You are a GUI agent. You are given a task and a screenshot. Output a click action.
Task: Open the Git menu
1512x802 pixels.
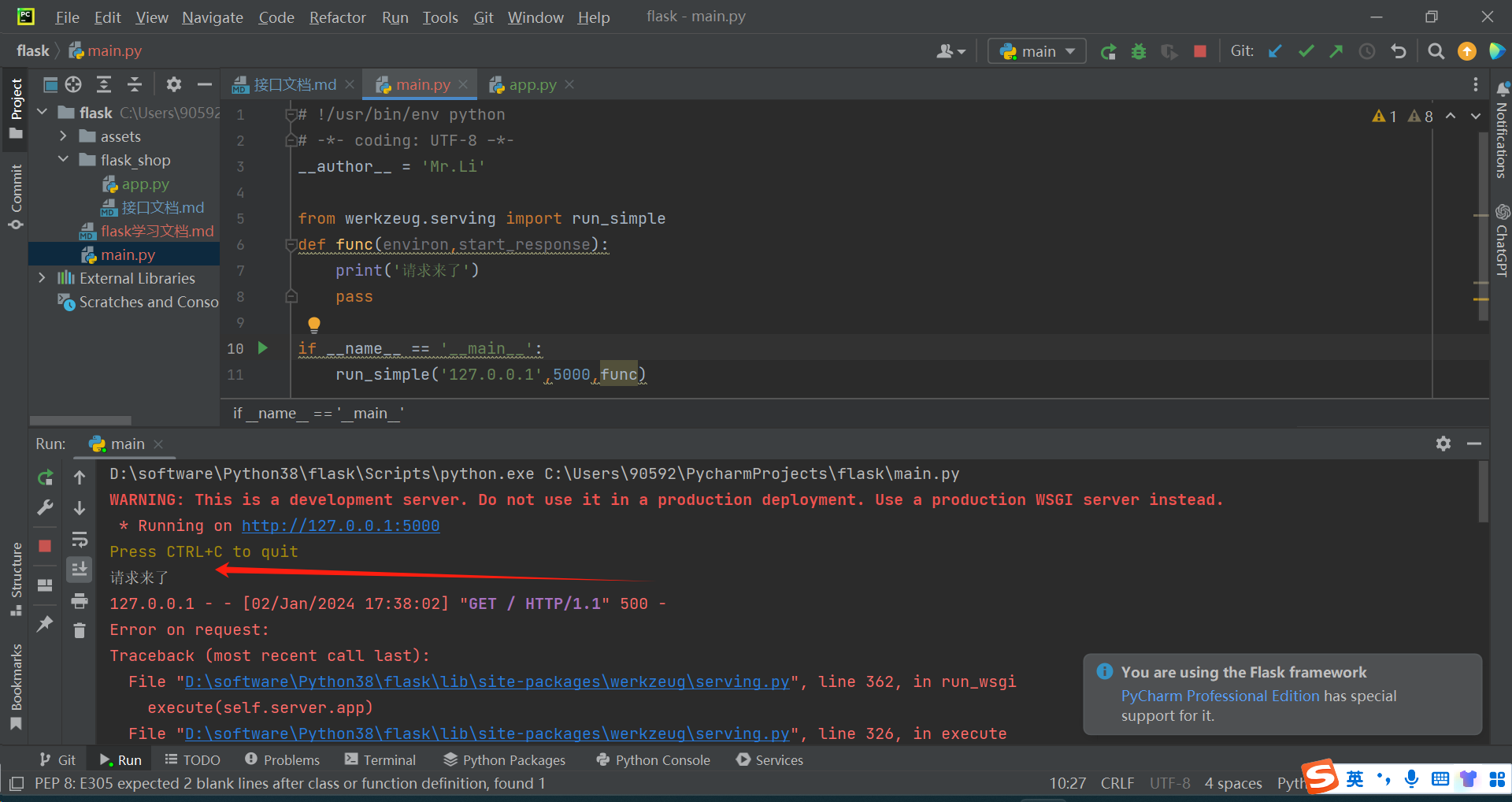click(x=483, y=17)
